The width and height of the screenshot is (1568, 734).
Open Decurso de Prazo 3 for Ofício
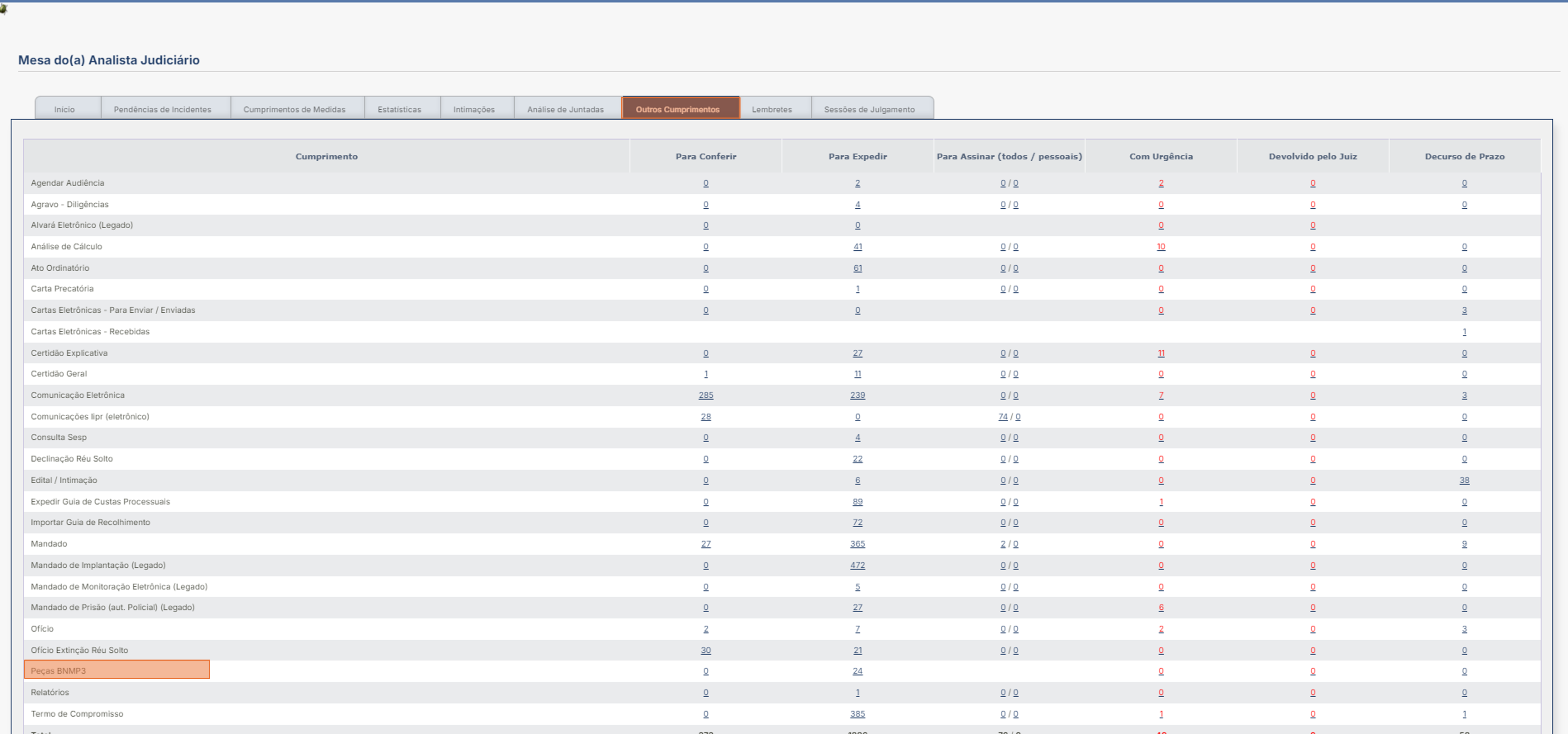pyautogui.click(x=1465, y=629)
